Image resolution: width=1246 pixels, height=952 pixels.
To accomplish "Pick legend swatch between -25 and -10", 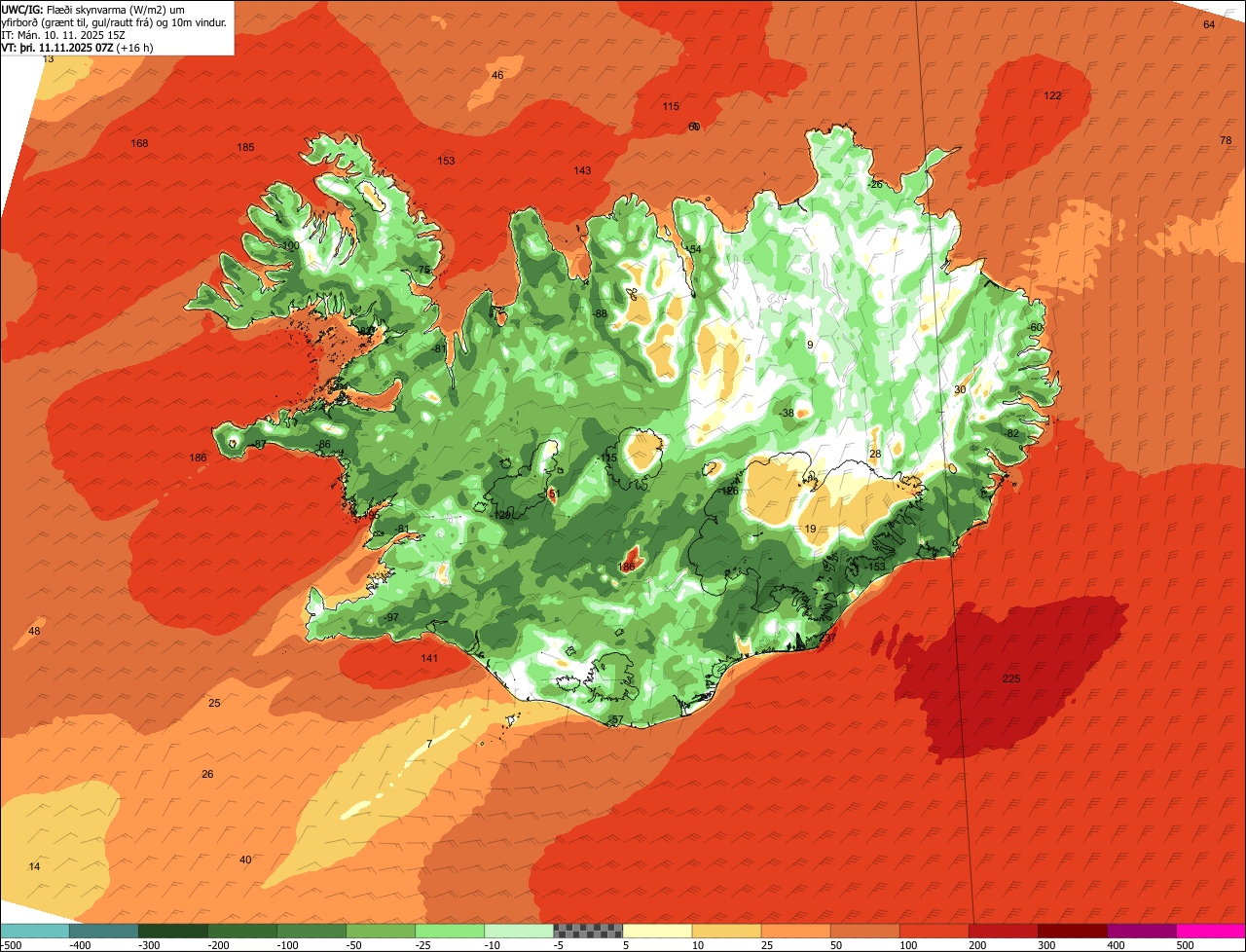I will 450,931.
